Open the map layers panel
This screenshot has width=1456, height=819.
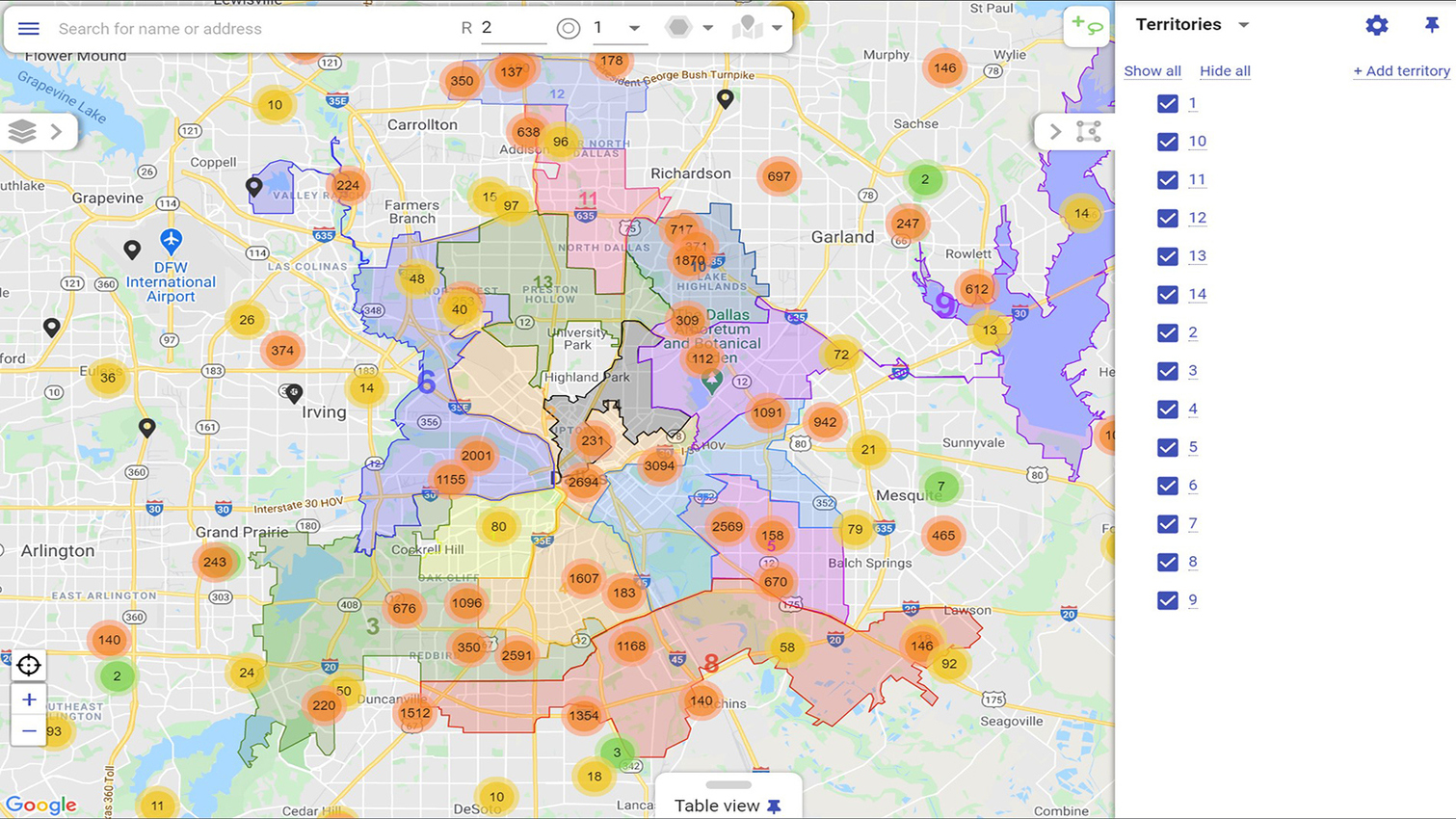coord(20,131)
